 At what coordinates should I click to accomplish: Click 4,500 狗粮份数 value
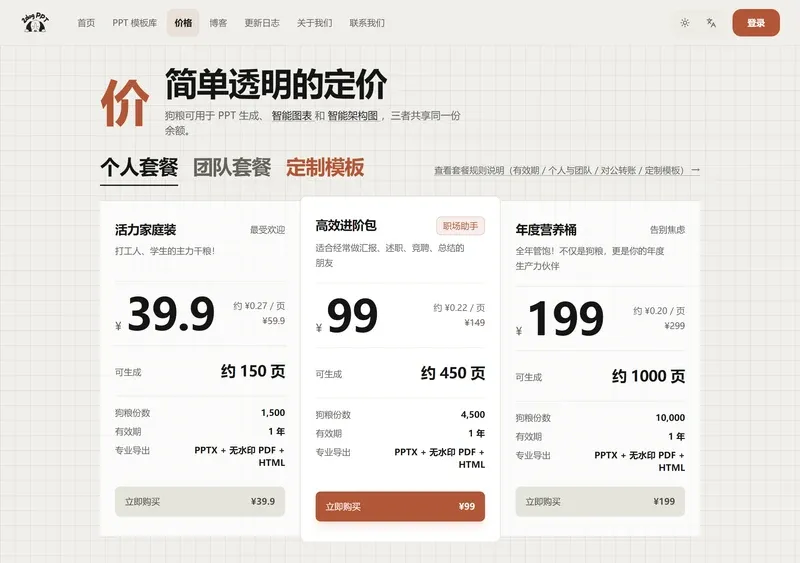473,415
